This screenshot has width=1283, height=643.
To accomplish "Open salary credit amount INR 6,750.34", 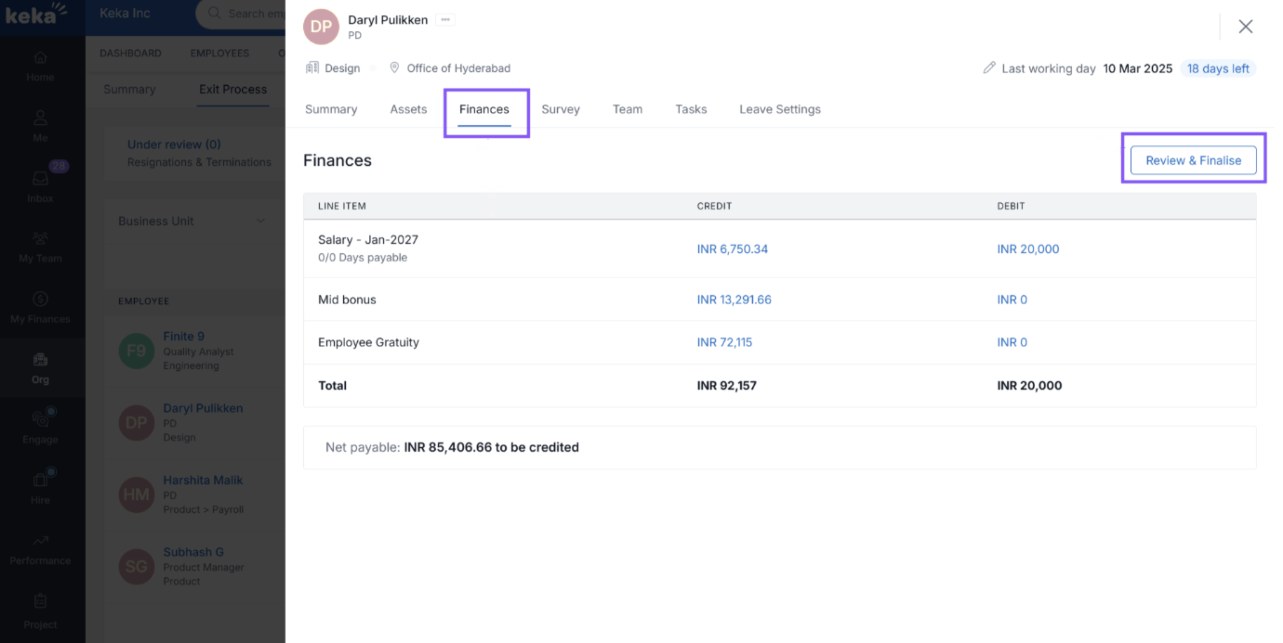I will (x=732, y=249).
